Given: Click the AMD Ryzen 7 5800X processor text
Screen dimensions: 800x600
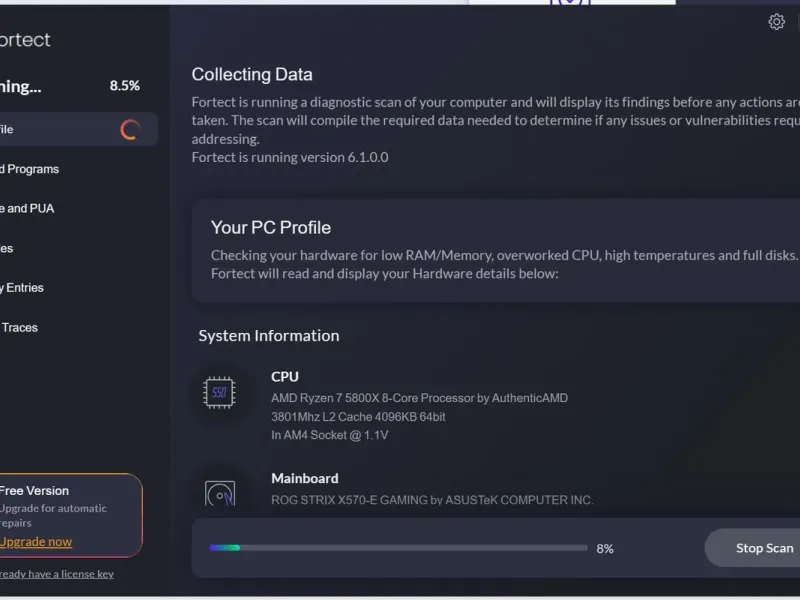Looking at the screenshot, I should click(419, 398).
